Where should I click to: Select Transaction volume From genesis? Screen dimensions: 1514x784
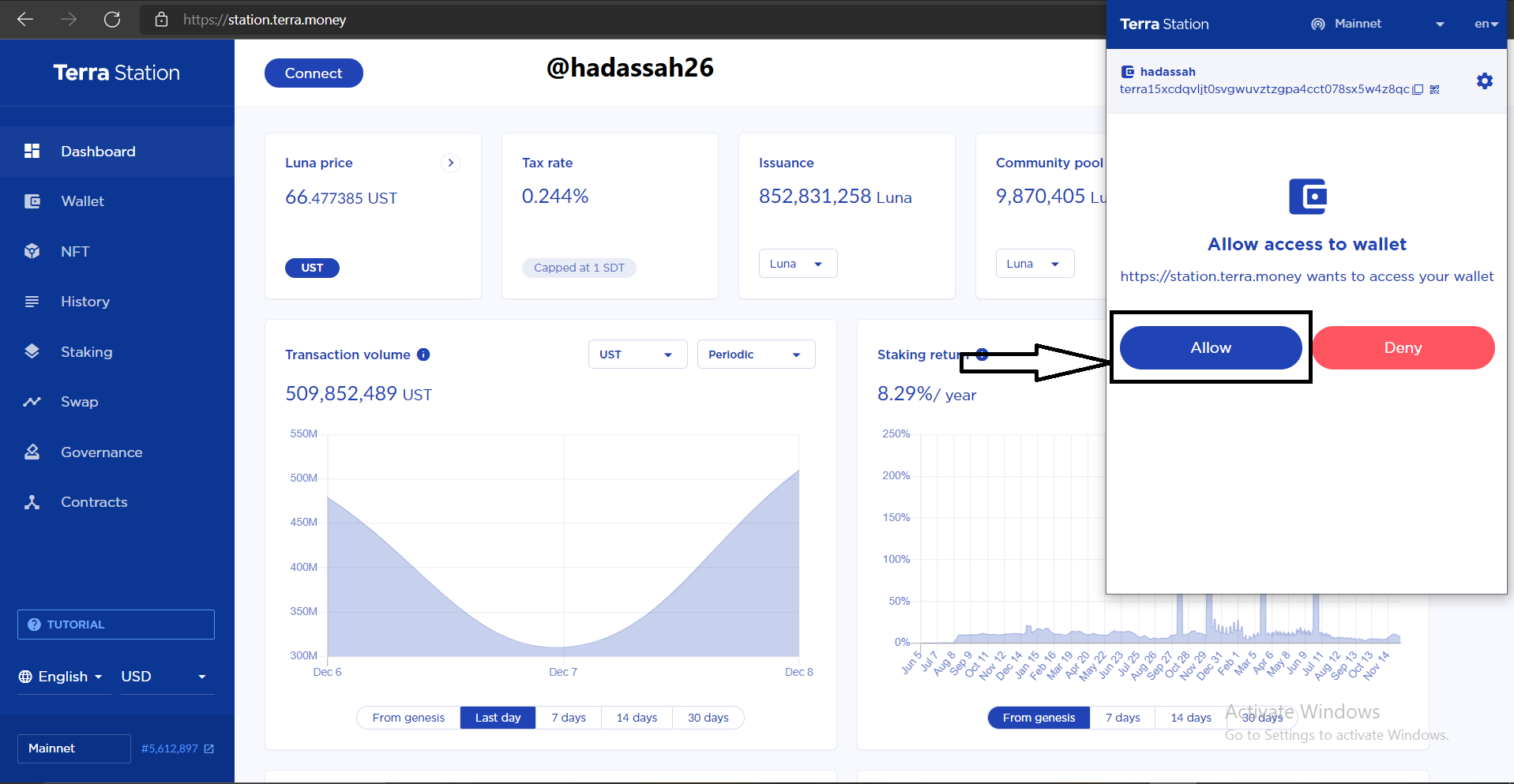pos(408,718)
